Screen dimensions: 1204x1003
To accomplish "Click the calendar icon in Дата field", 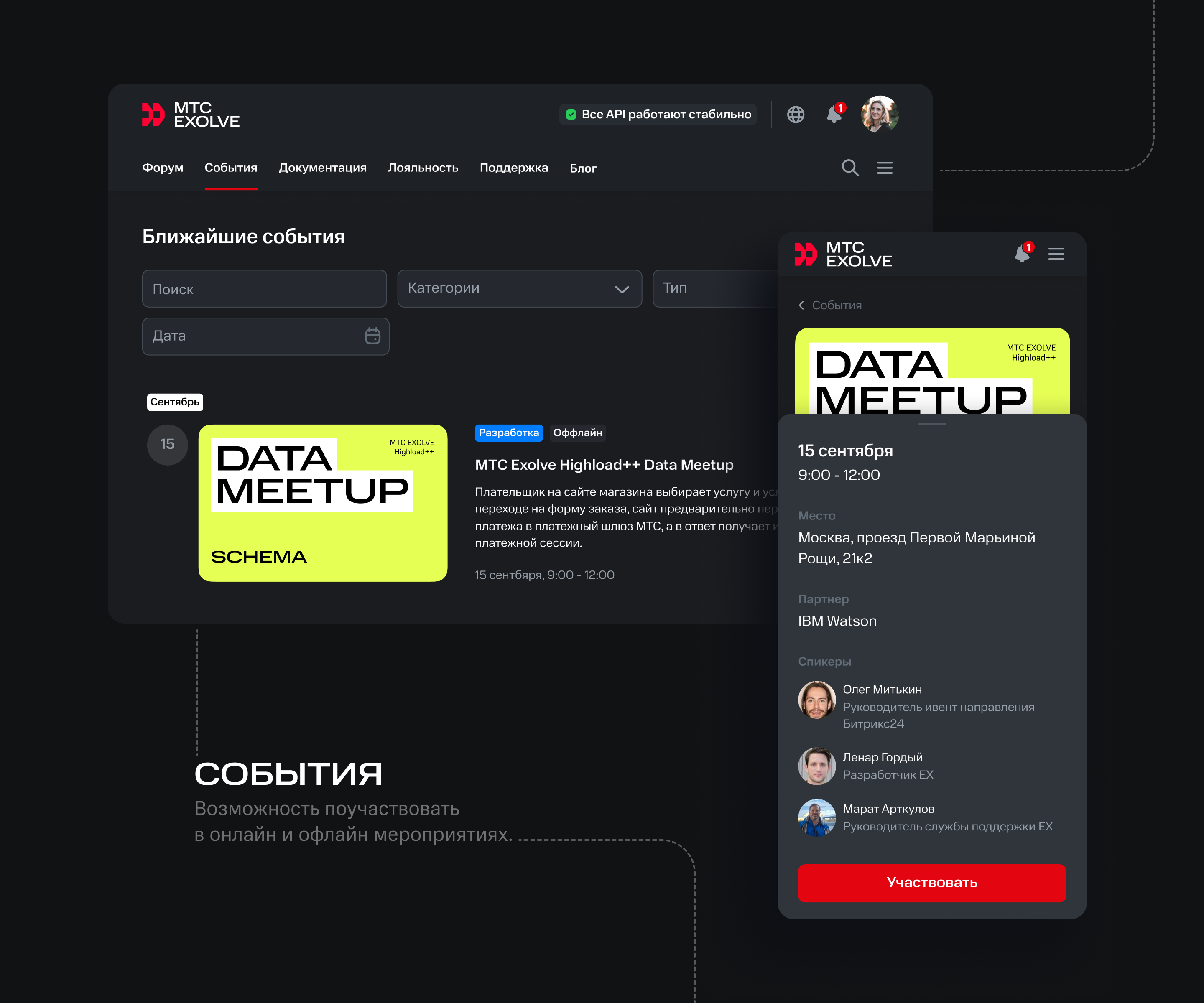I will pos(372,336).
